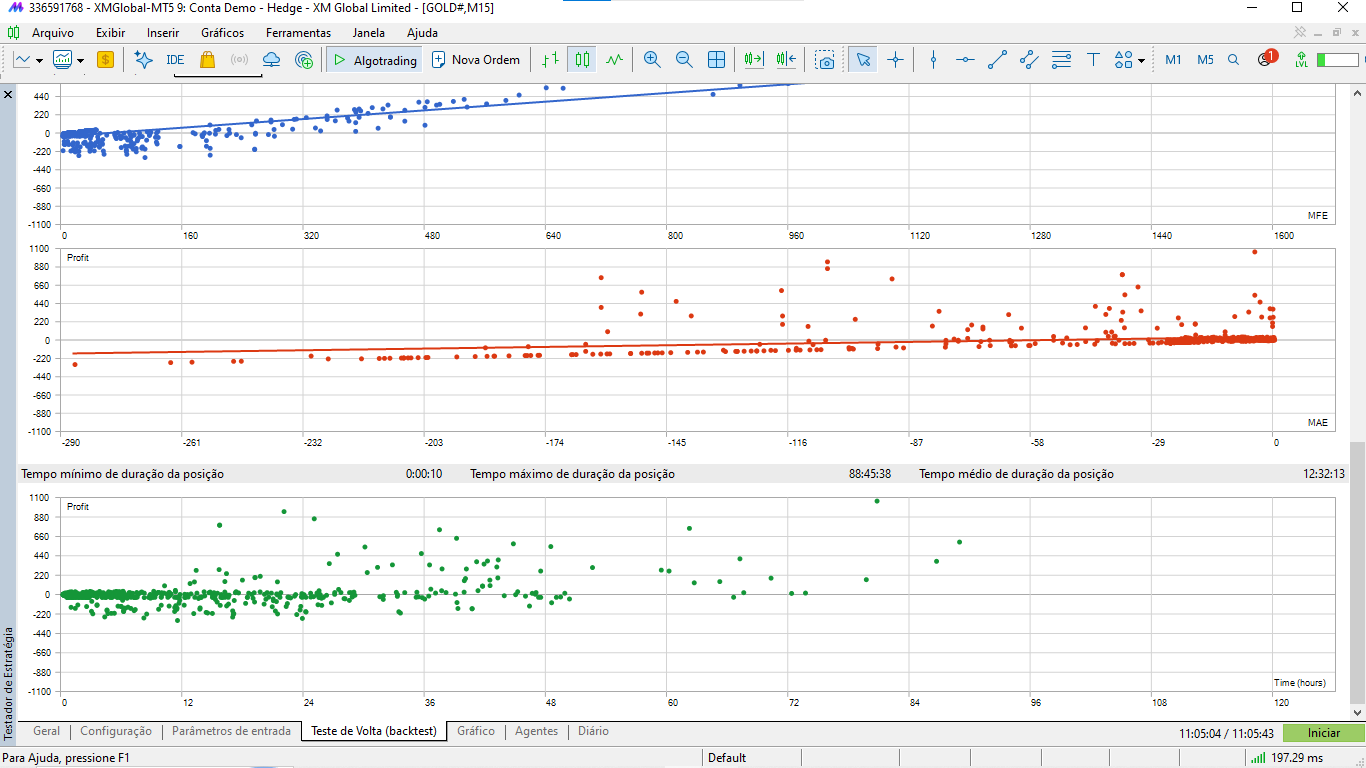Click the gold dollar market watch icon
Image resolution: width=1366 pixels, height=768 pixels.
(x=105, y=60)
